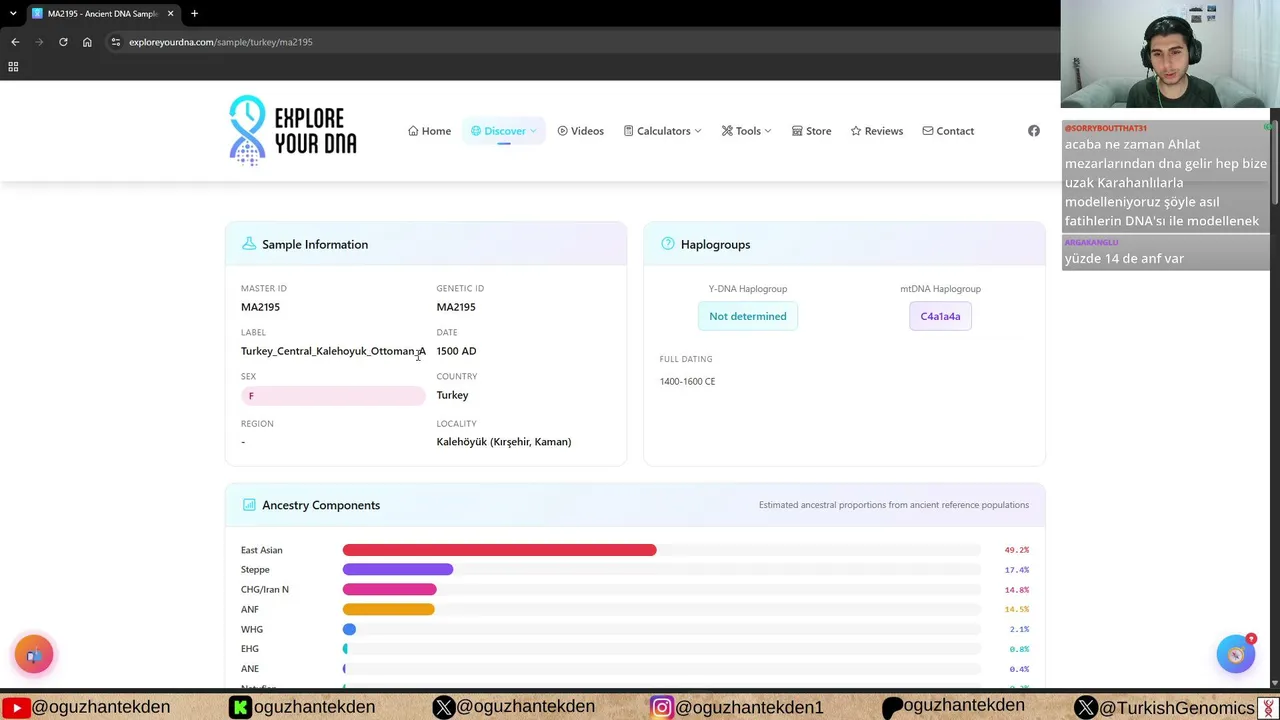Select the 14.8% CHG/Iran N value
1280x720 pixels.
pyautogui.click(x=1017, y=590)
